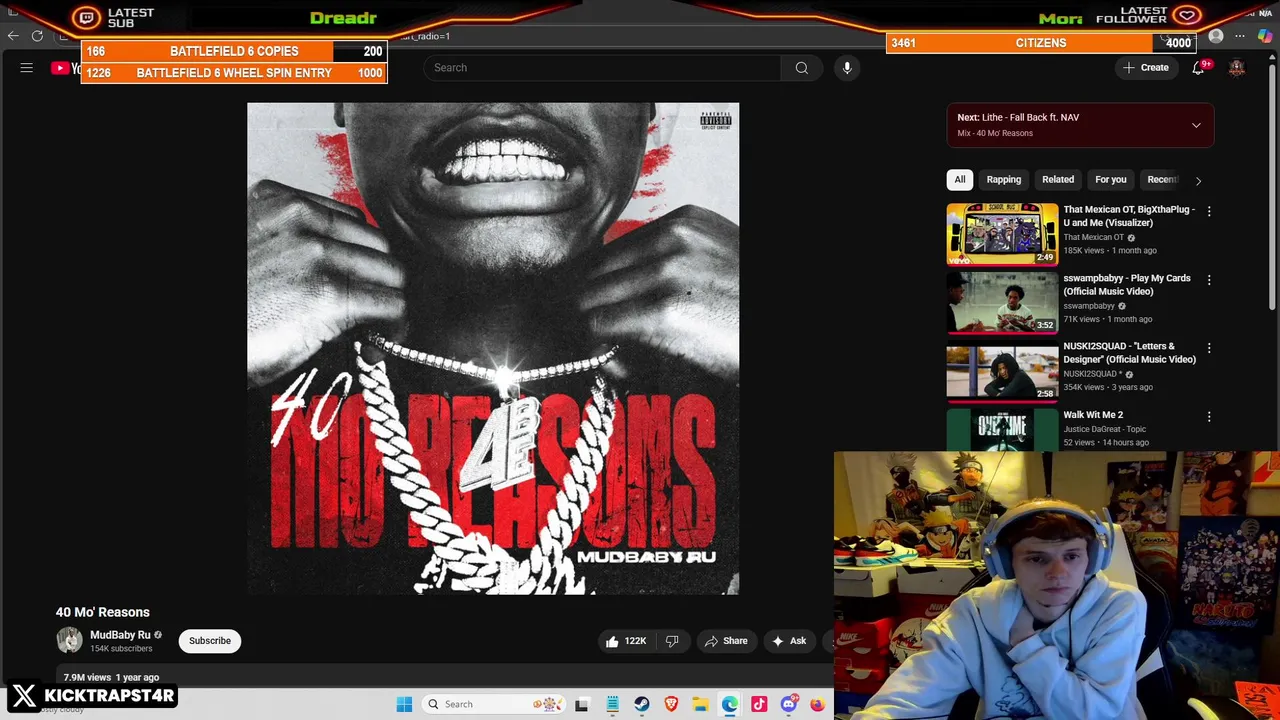The width and height of the screenshot is (1280, 720).
Task: Open That Mexican OT U and Me title
Action: click(1129, 216)
